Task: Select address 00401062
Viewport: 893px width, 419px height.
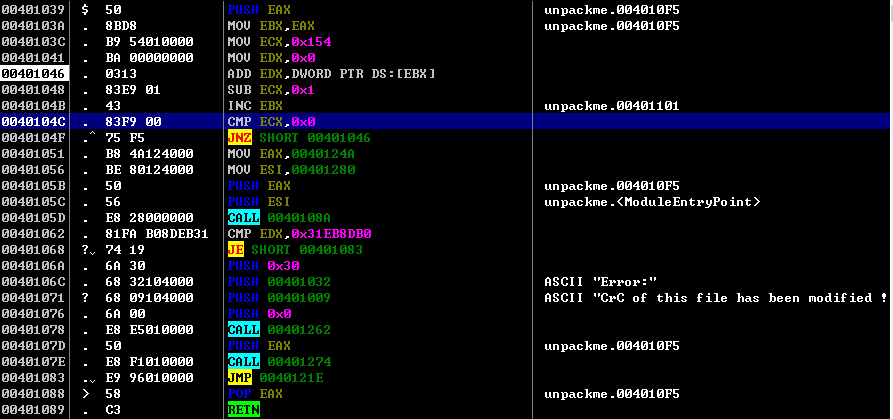Action: (34, 233)
